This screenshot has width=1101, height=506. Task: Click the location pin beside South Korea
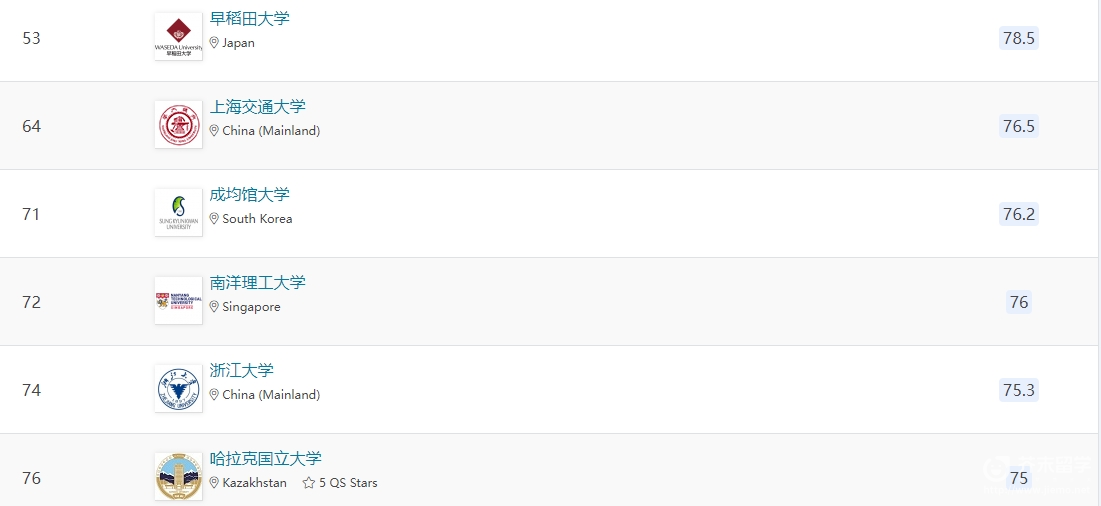coord(214,219)
